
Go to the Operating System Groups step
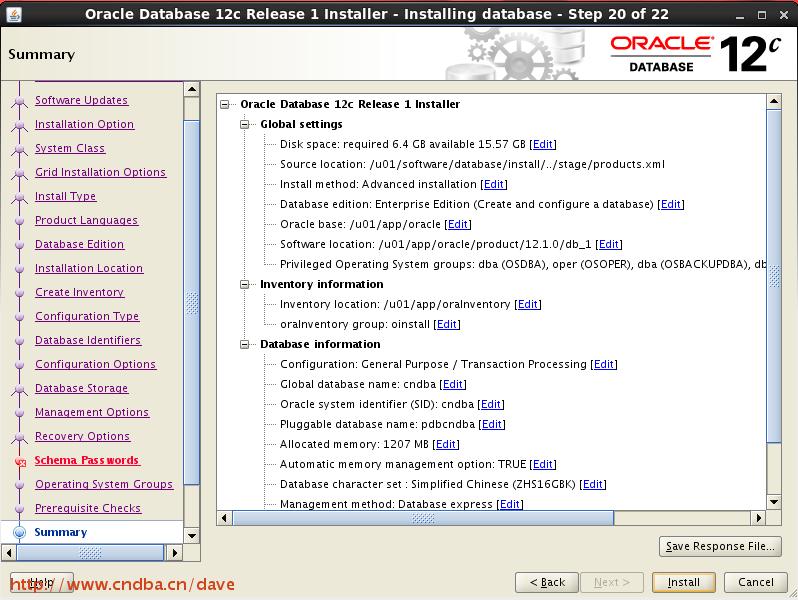pyautogui.click(x=104, y=484)
